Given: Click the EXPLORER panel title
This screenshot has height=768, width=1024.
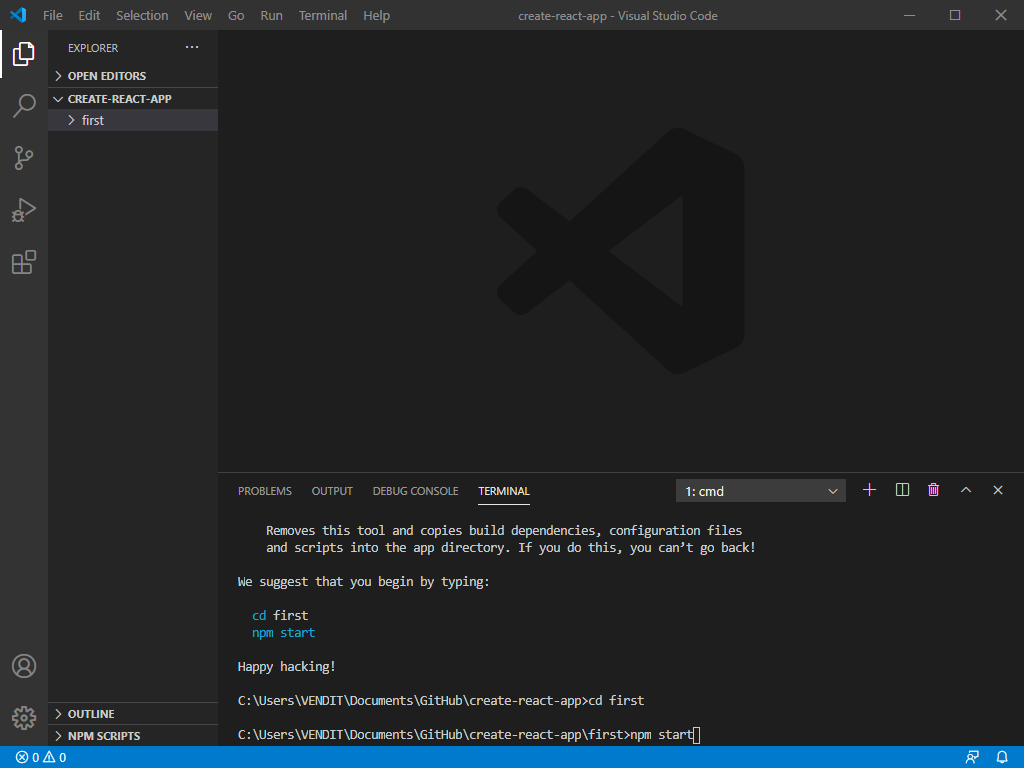Looking at the screenshot, I should [x=93, y=48].
